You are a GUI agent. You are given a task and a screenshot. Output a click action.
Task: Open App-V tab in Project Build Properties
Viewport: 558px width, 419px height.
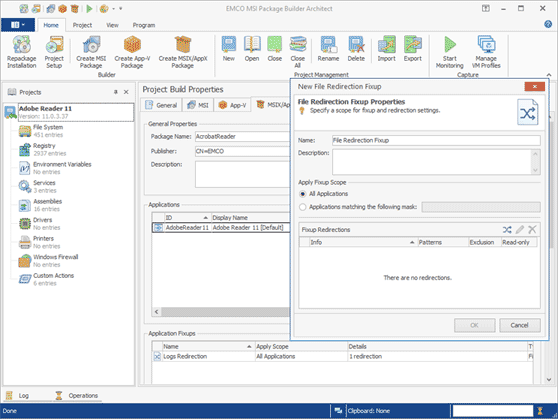232,105
